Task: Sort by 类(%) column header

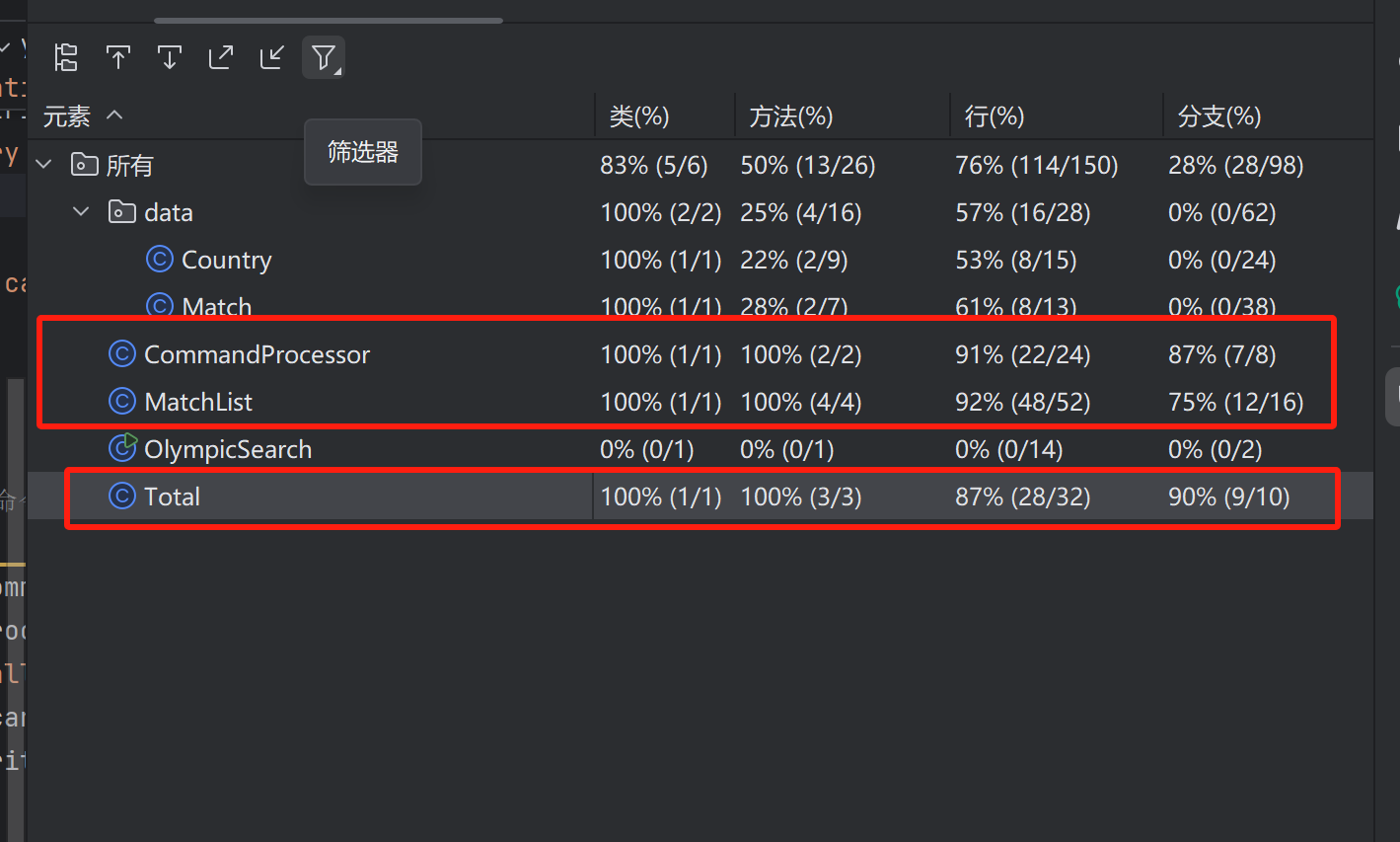Action: click(x=639, y=116)
